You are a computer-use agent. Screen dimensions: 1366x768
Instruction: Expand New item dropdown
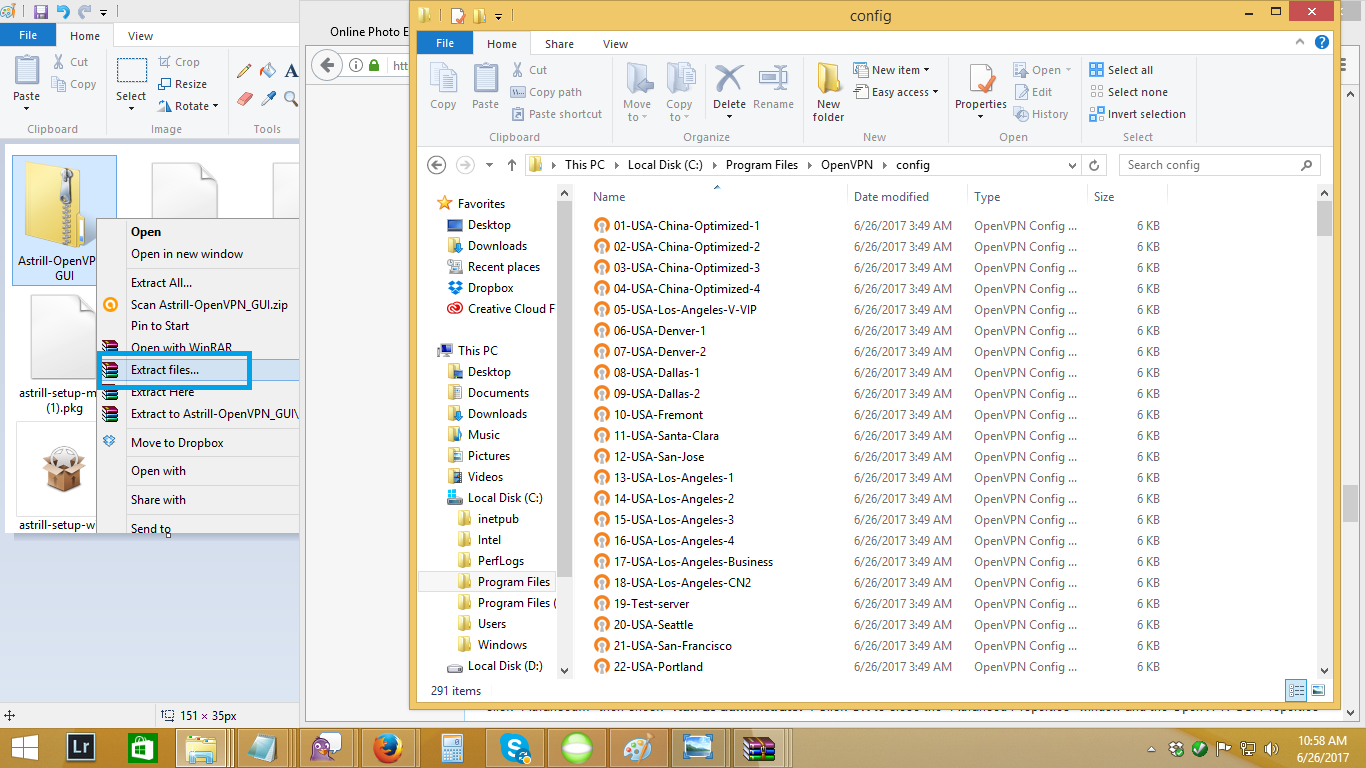point(926,70)
